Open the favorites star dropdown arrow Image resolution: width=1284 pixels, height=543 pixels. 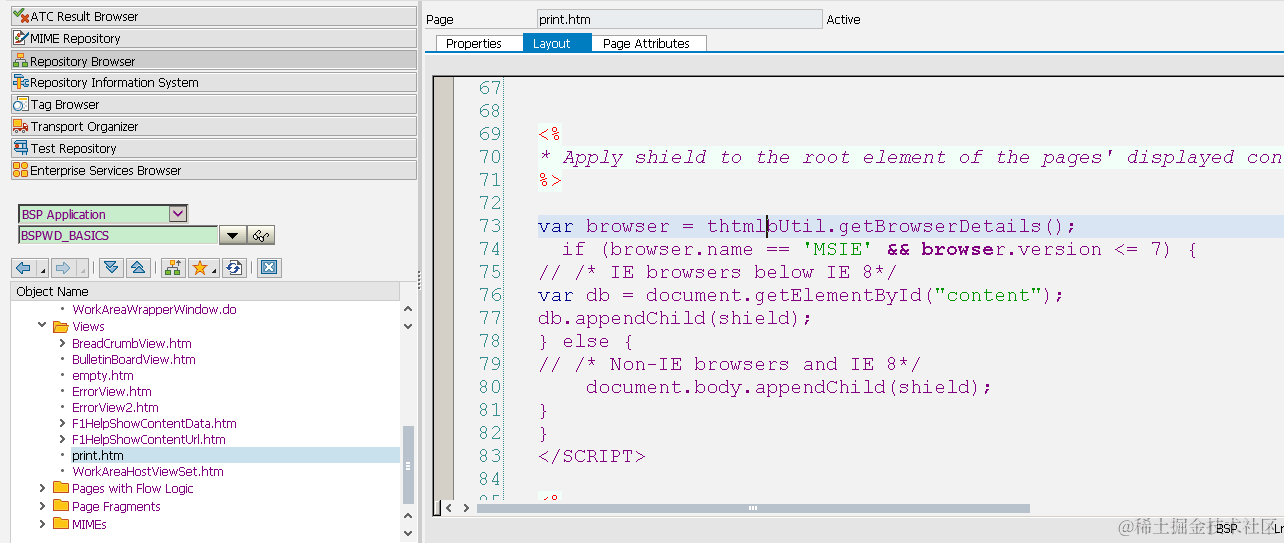pyautogui.click(x=214, y=269)
